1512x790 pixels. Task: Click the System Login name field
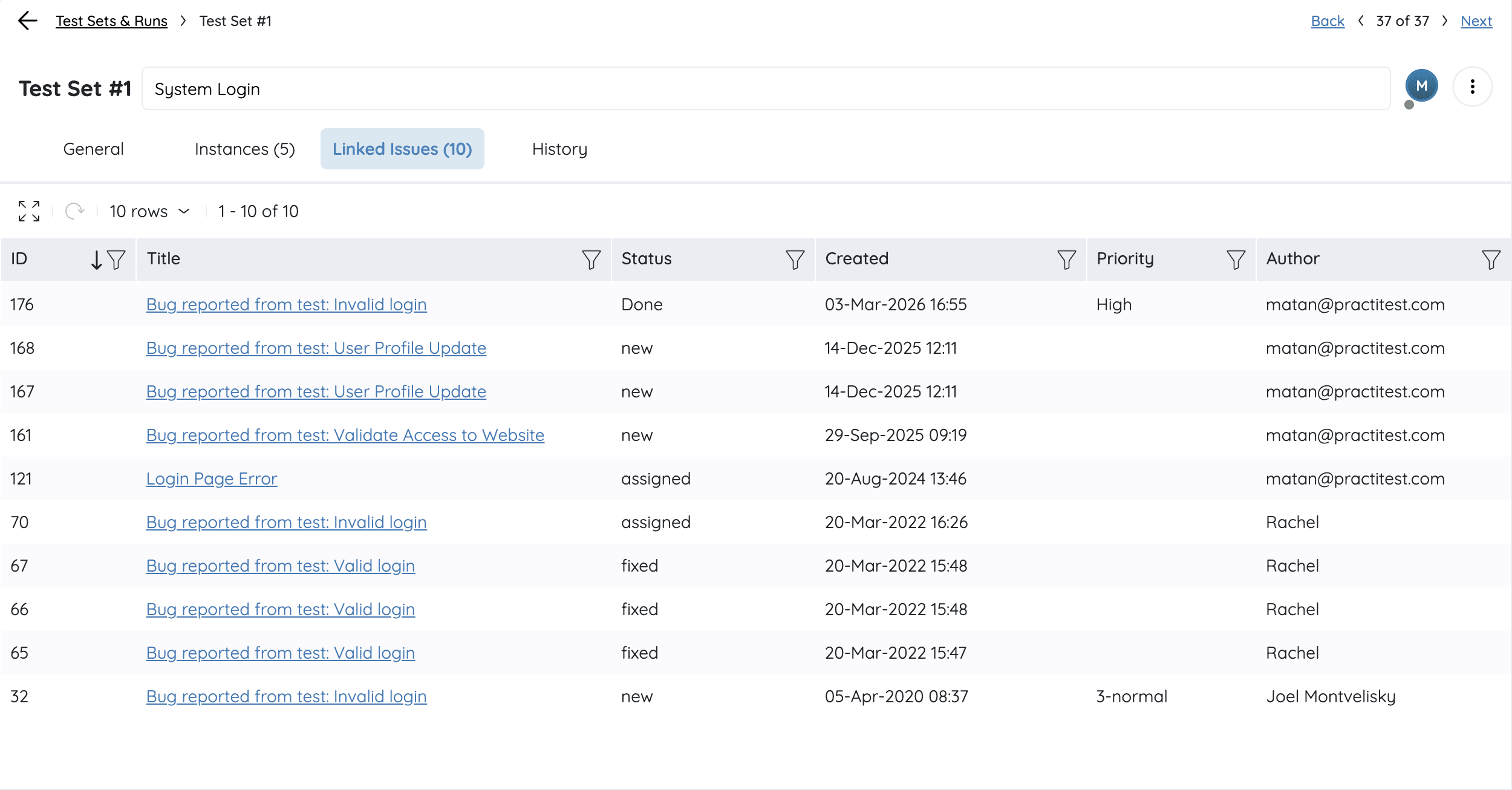click(x=766, y=88)
